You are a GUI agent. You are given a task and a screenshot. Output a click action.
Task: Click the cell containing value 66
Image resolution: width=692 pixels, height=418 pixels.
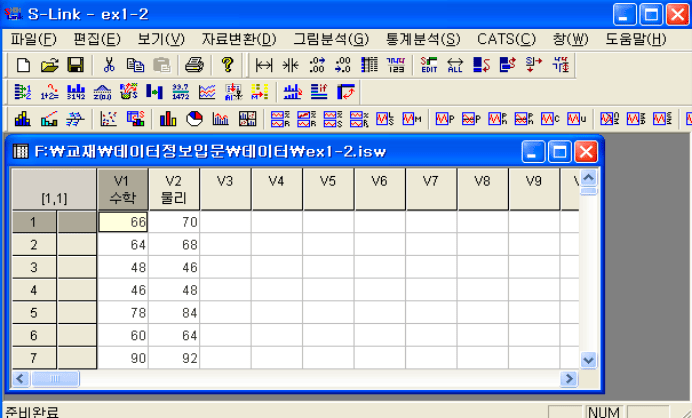click(x=123, y=221)
